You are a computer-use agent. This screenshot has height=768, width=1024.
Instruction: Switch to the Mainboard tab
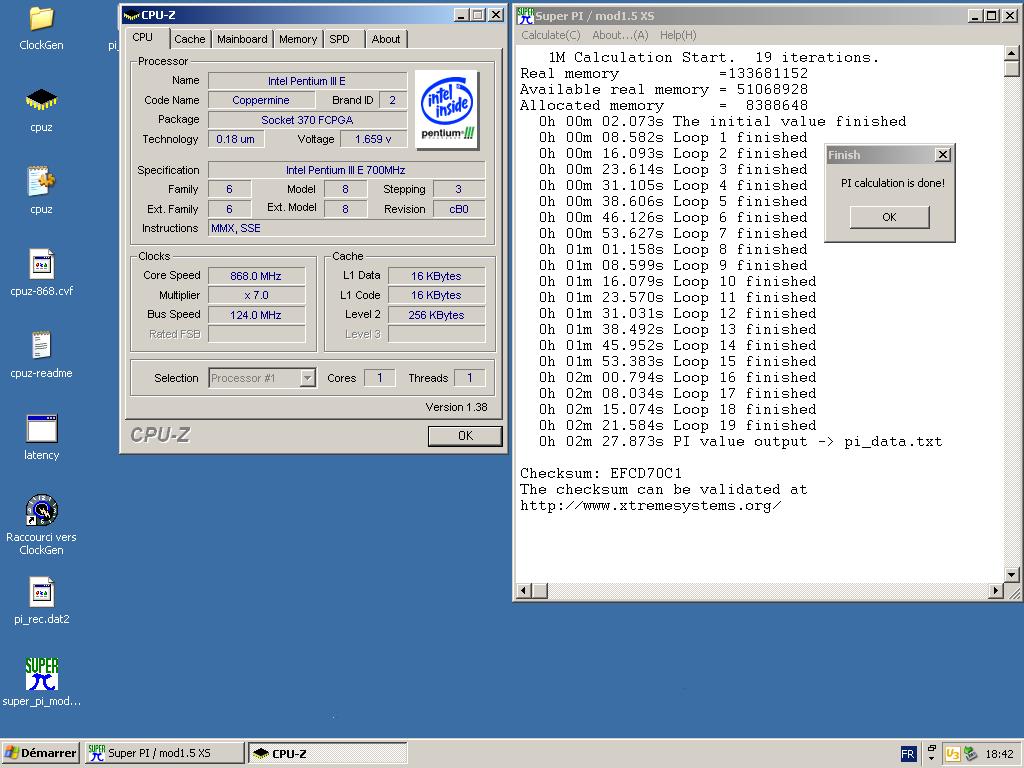pos(242,39)
